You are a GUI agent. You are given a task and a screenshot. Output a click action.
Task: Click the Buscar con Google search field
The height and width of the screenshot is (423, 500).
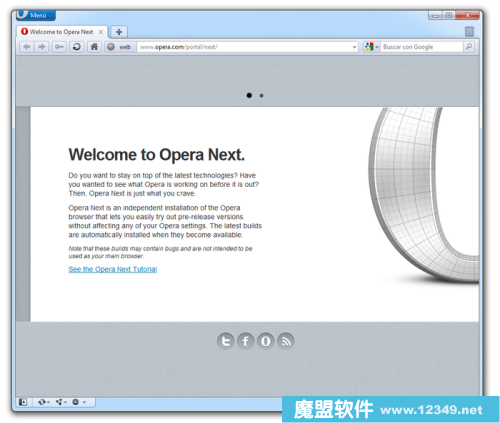pyautogui.click(x=422, y=47)
